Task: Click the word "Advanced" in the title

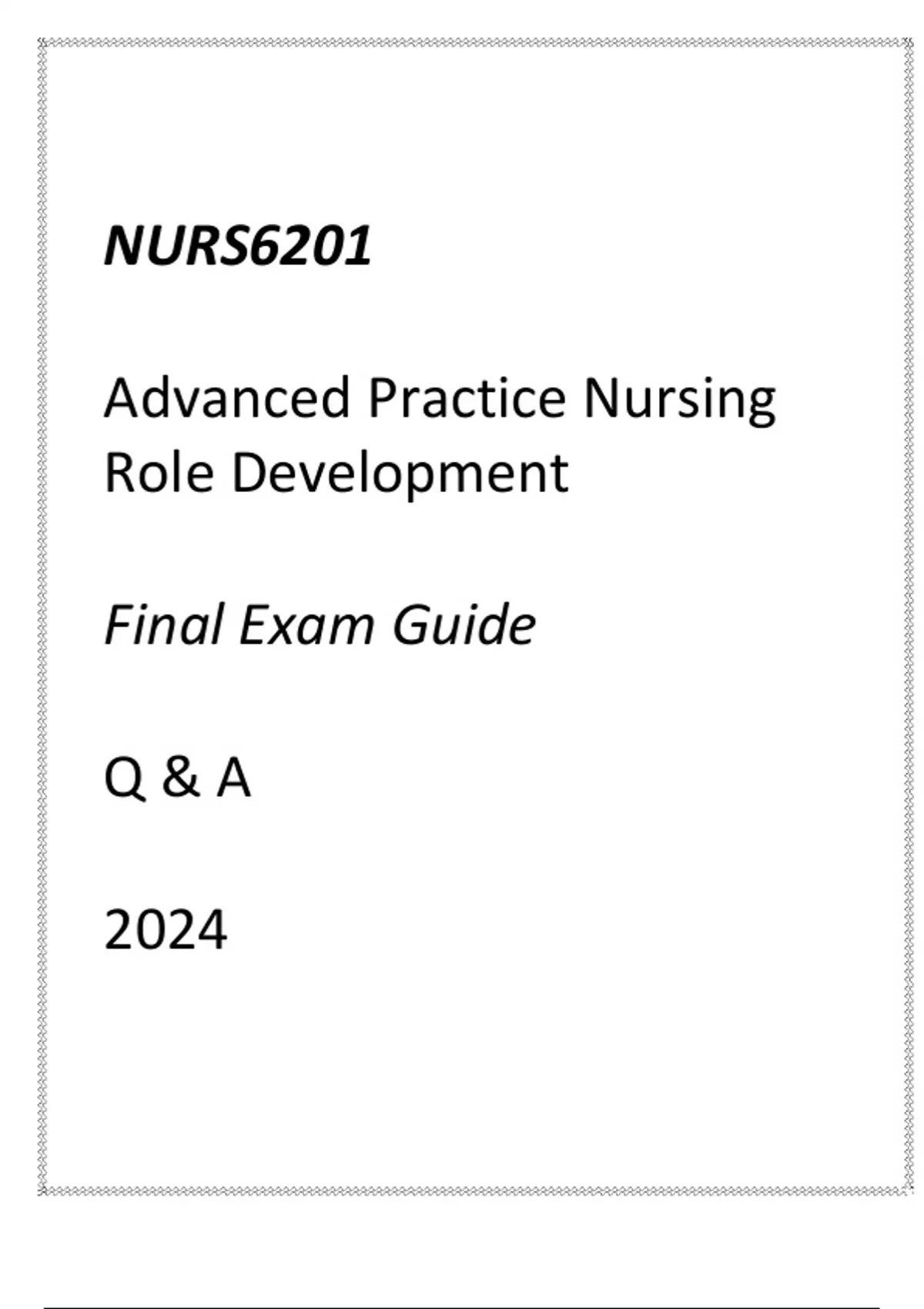Action: click(227, 398)
